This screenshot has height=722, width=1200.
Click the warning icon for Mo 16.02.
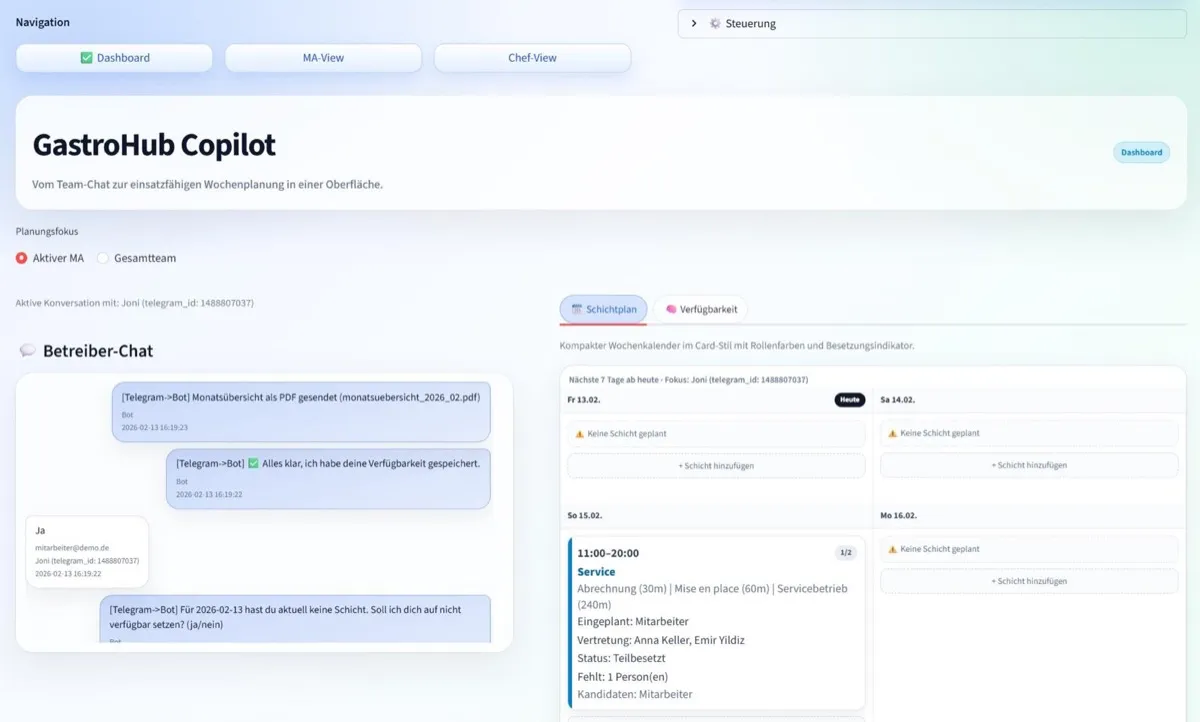pos(893,549)
